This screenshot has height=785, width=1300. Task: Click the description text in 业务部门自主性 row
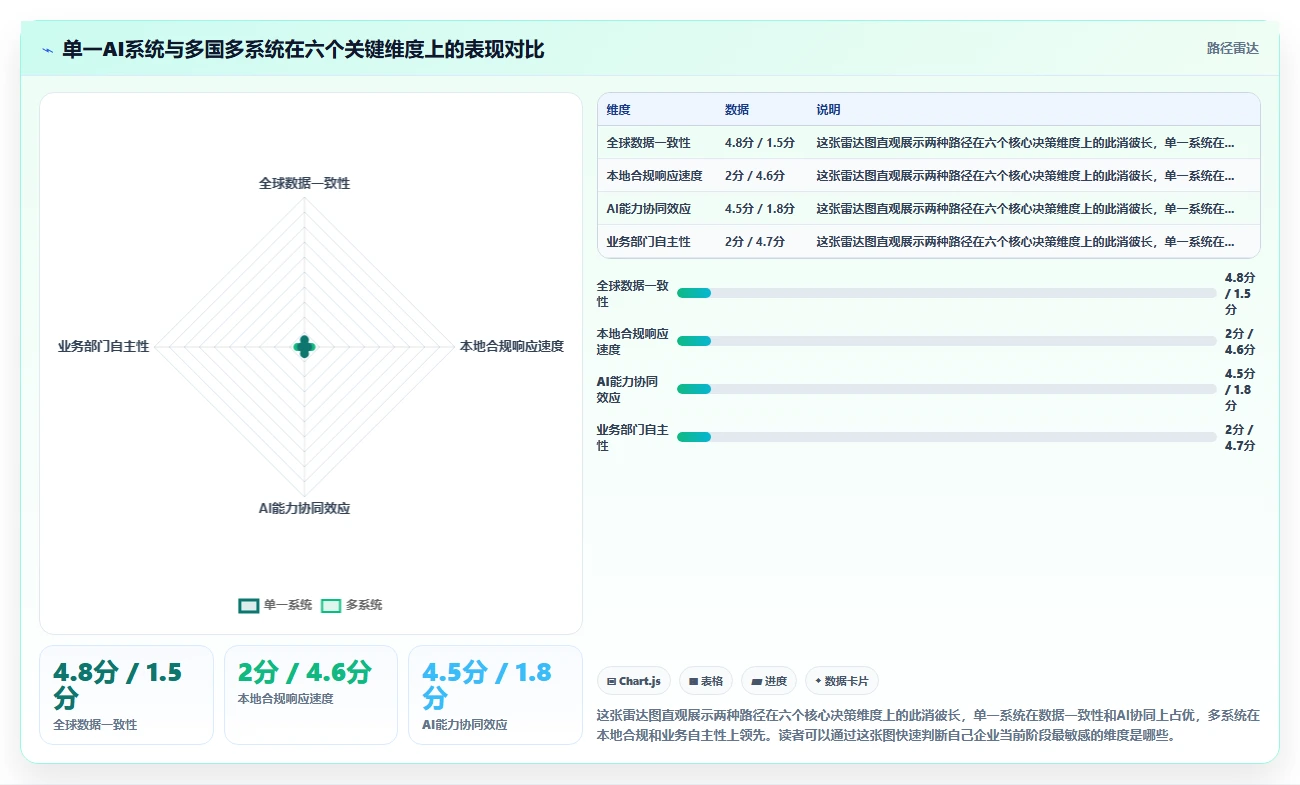coord(1025,242)
